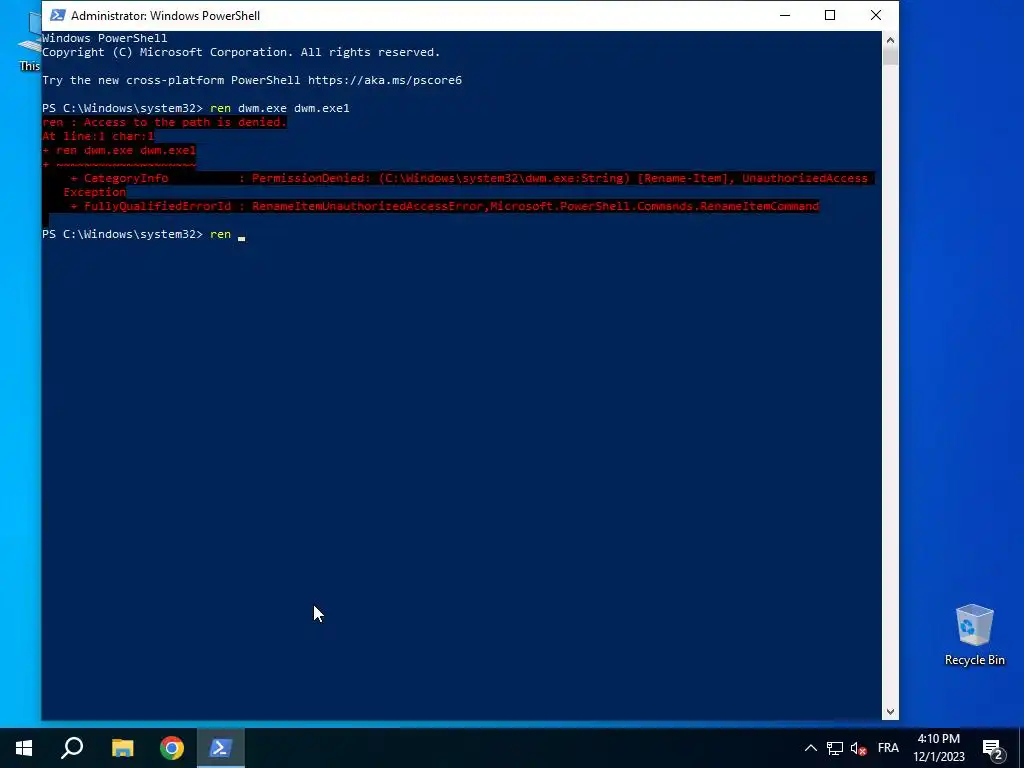Open File Explorer from the taskbar
1024x768 pixels.
pos(122,748)
